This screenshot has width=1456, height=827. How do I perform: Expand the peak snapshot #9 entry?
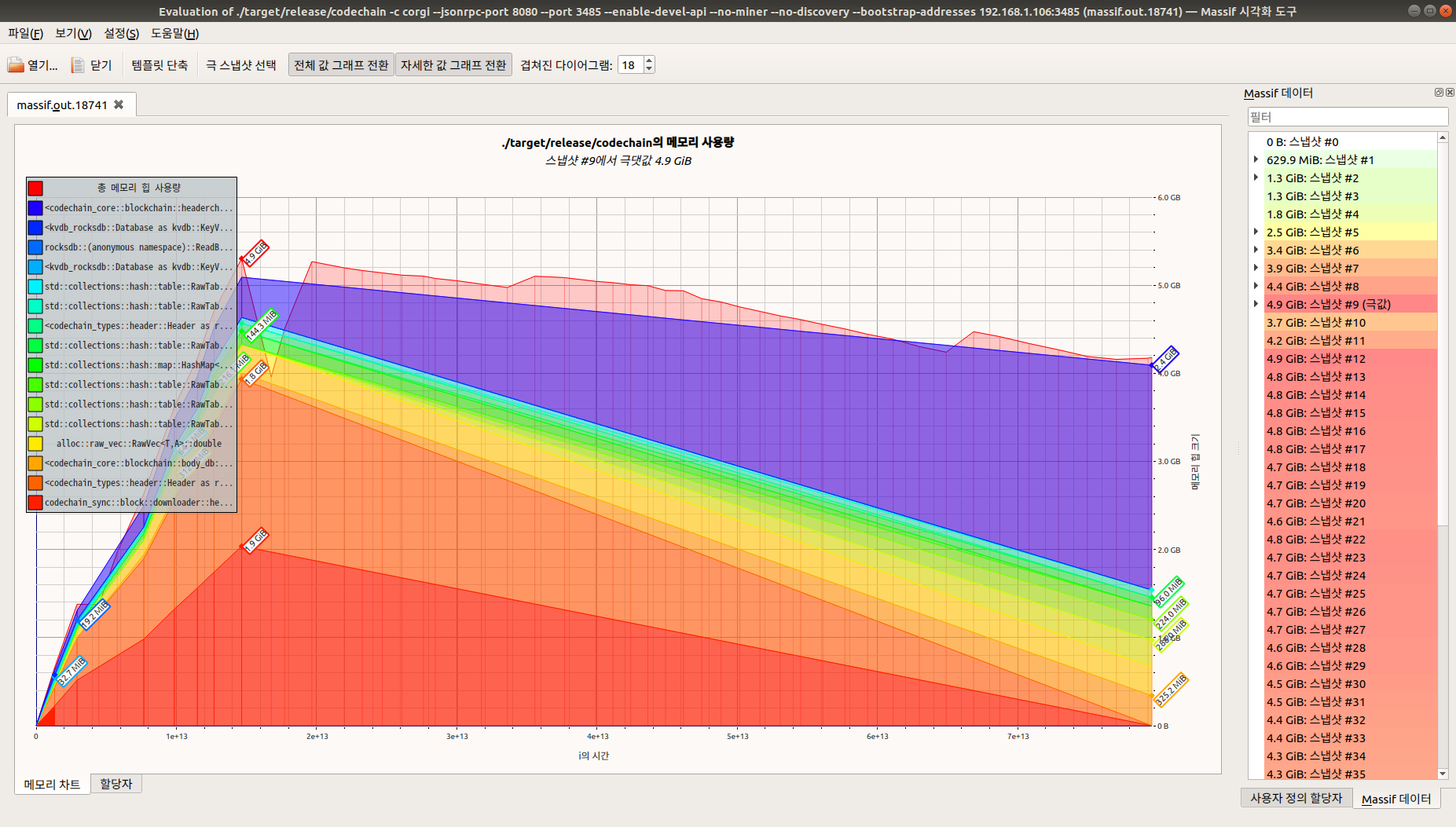(x=1256, y=304)
